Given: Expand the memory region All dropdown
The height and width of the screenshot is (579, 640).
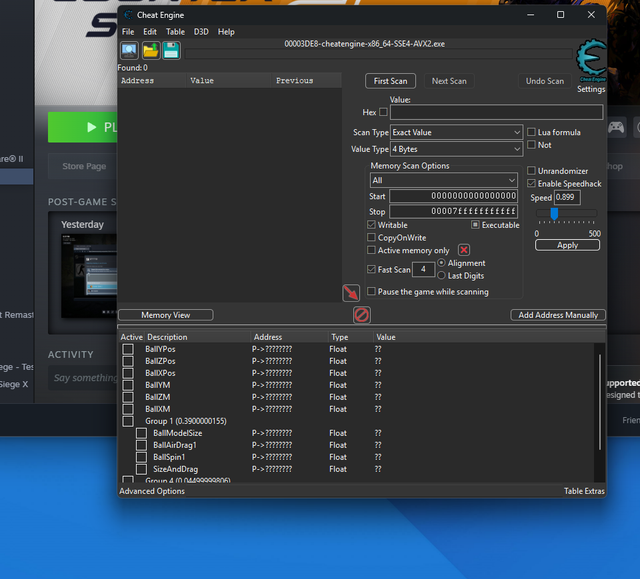Looking at the screenshot, I should point(443,181).
